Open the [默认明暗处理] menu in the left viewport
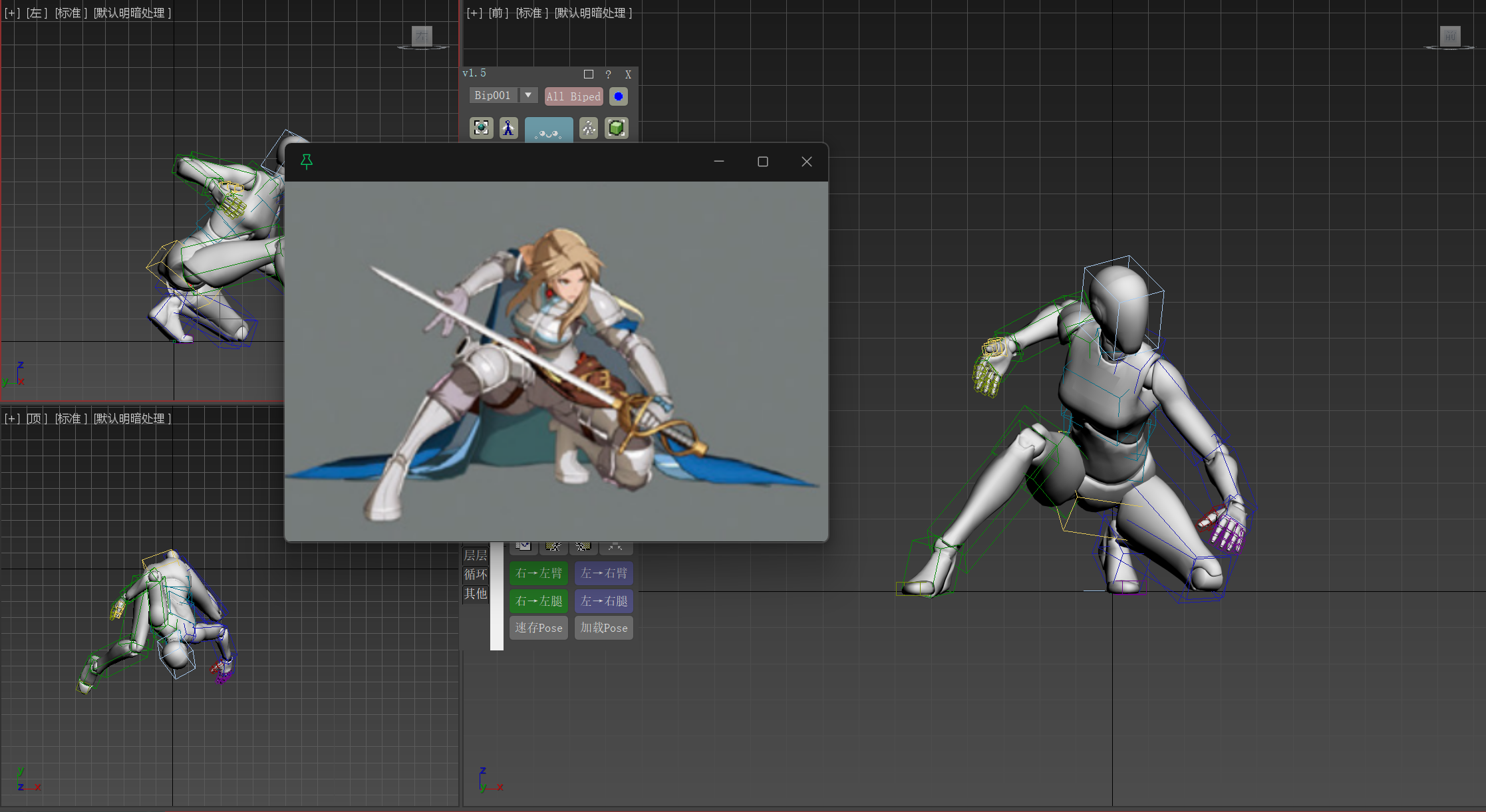 click(x=132, y=13)
